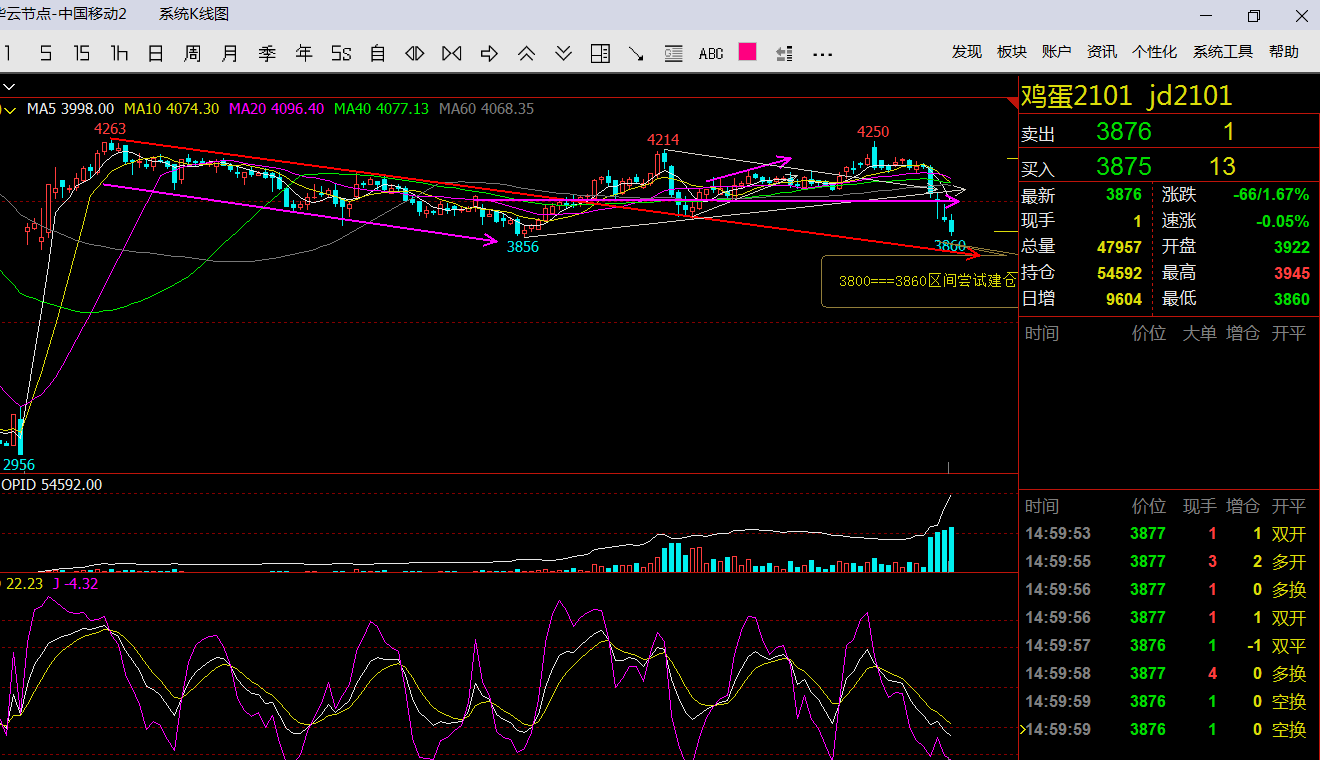Viewport: 1320px width, 760px height.
Task: Open the 资讯 menu
Action: tap(1102, 52)
